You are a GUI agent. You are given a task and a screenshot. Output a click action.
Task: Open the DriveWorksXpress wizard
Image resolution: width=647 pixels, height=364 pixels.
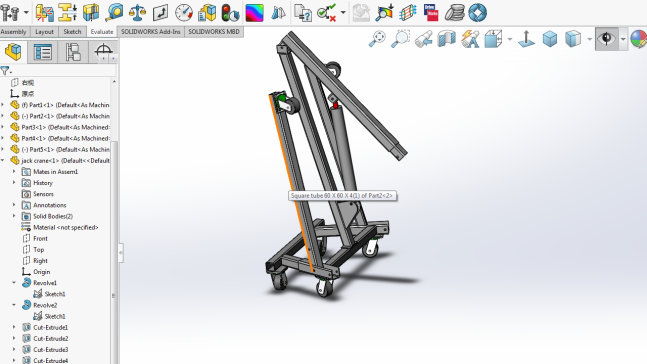click(x=431, y=12)
